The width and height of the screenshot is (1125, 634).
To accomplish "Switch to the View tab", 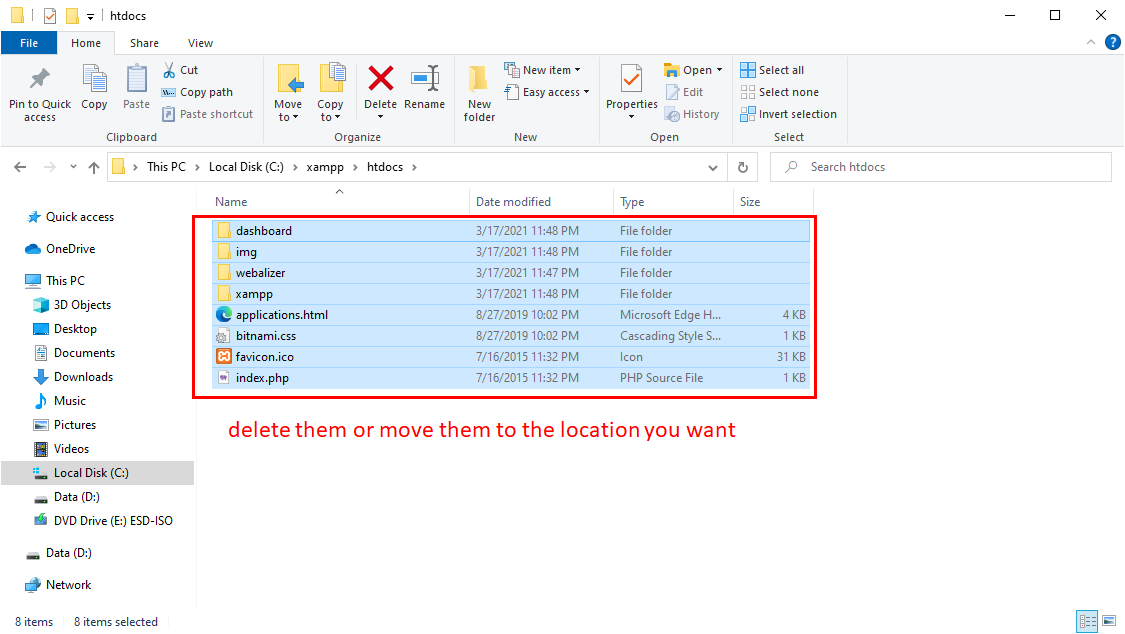I will tap(200, 43).
